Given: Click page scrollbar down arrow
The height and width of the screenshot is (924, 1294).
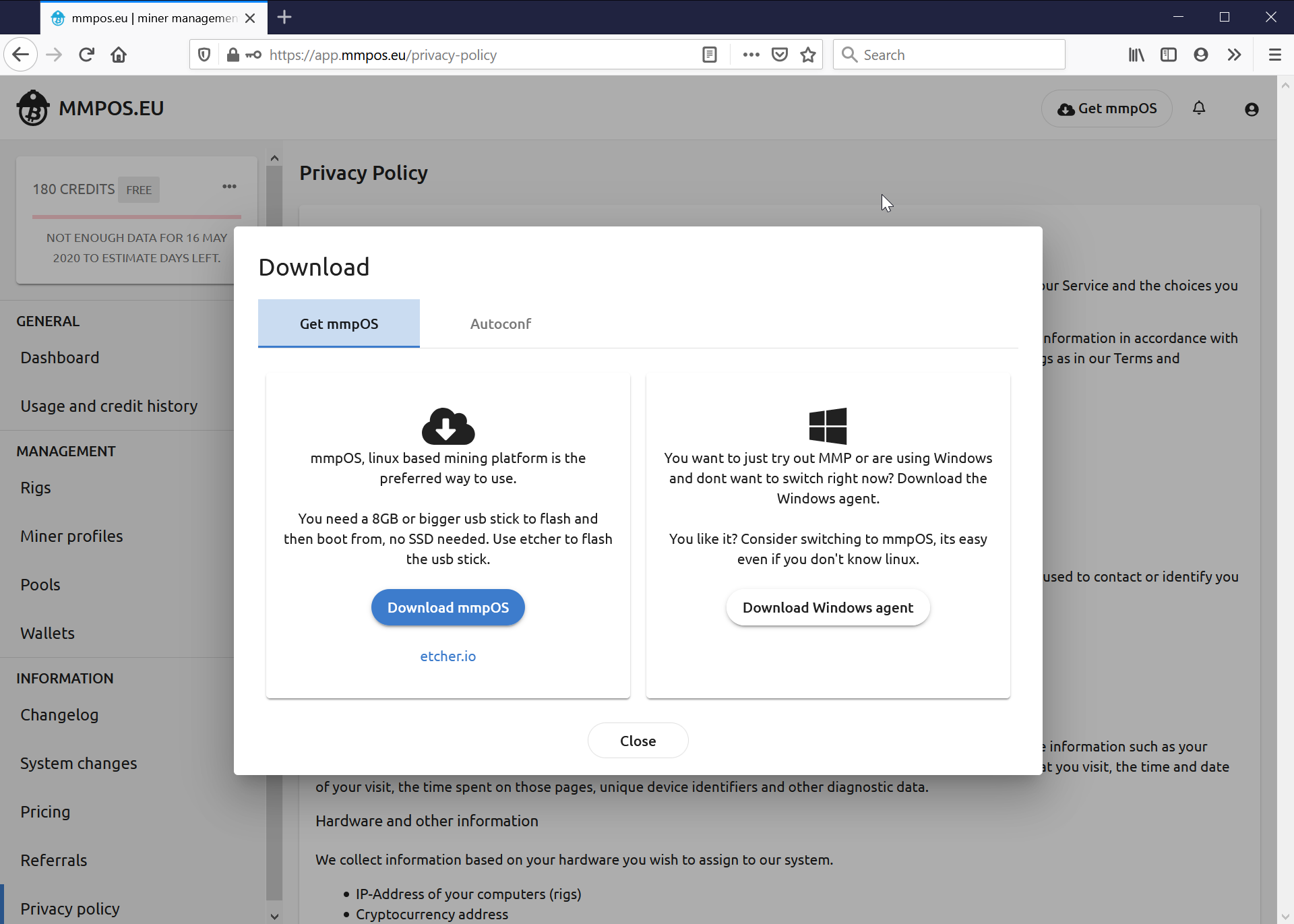Looking at the screenshot, I should pos(1285,915).
